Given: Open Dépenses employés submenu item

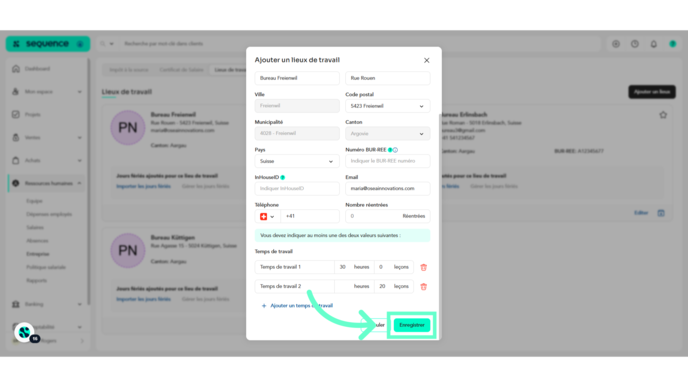Looking at the screenshot, I should (x=49, y=214).
